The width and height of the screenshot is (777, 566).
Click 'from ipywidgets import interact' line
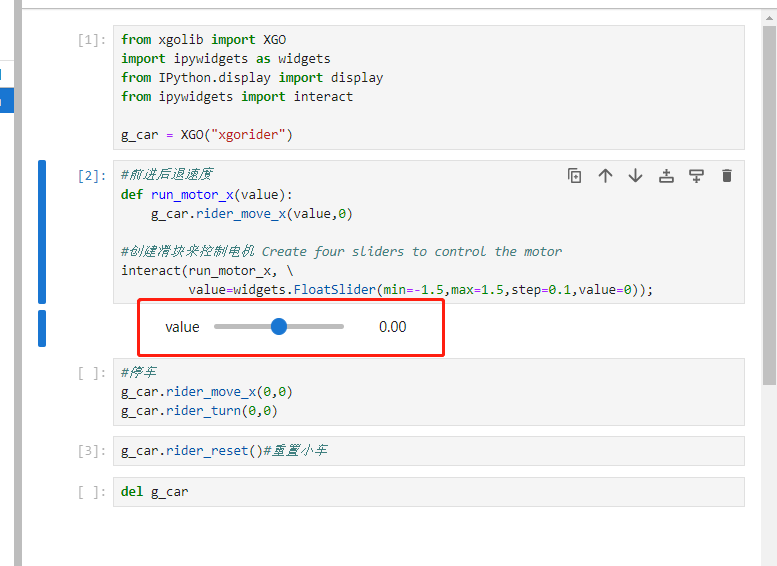pyautogui.click(x=237, y=97)
